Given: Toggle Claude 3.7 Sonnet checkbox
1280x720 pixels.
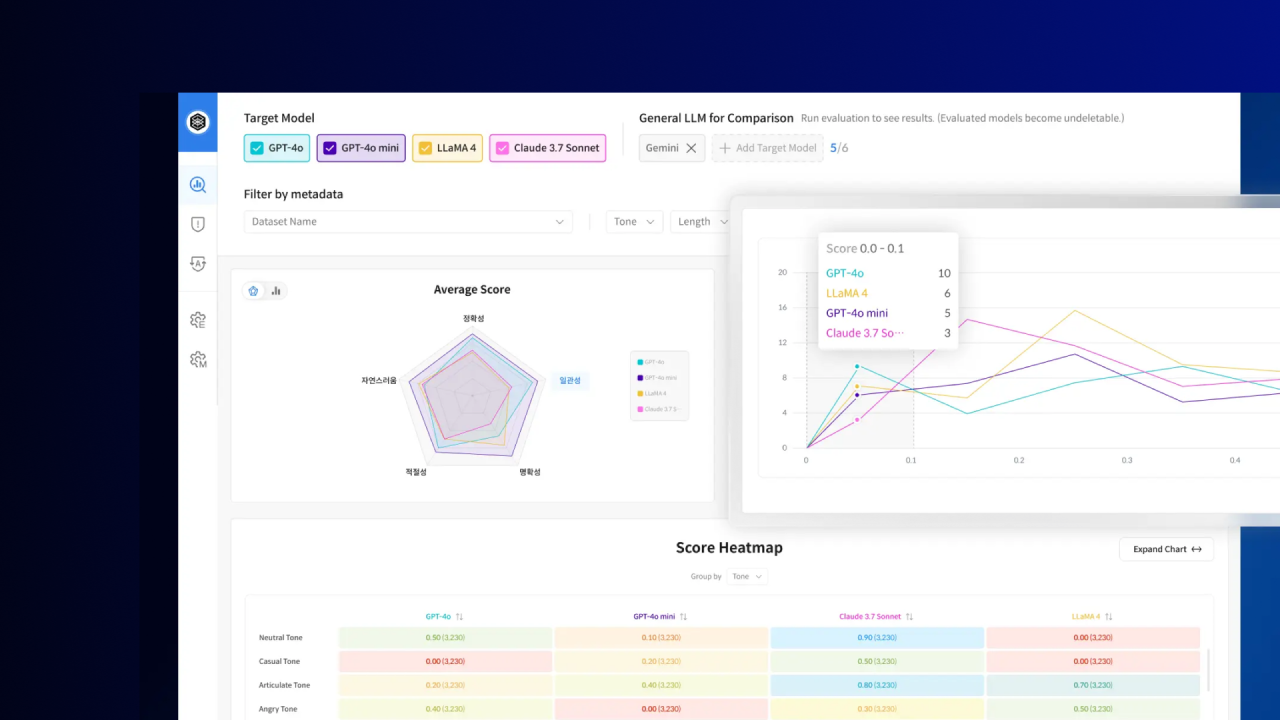Looking at the screenshot, I should (503, 148).
